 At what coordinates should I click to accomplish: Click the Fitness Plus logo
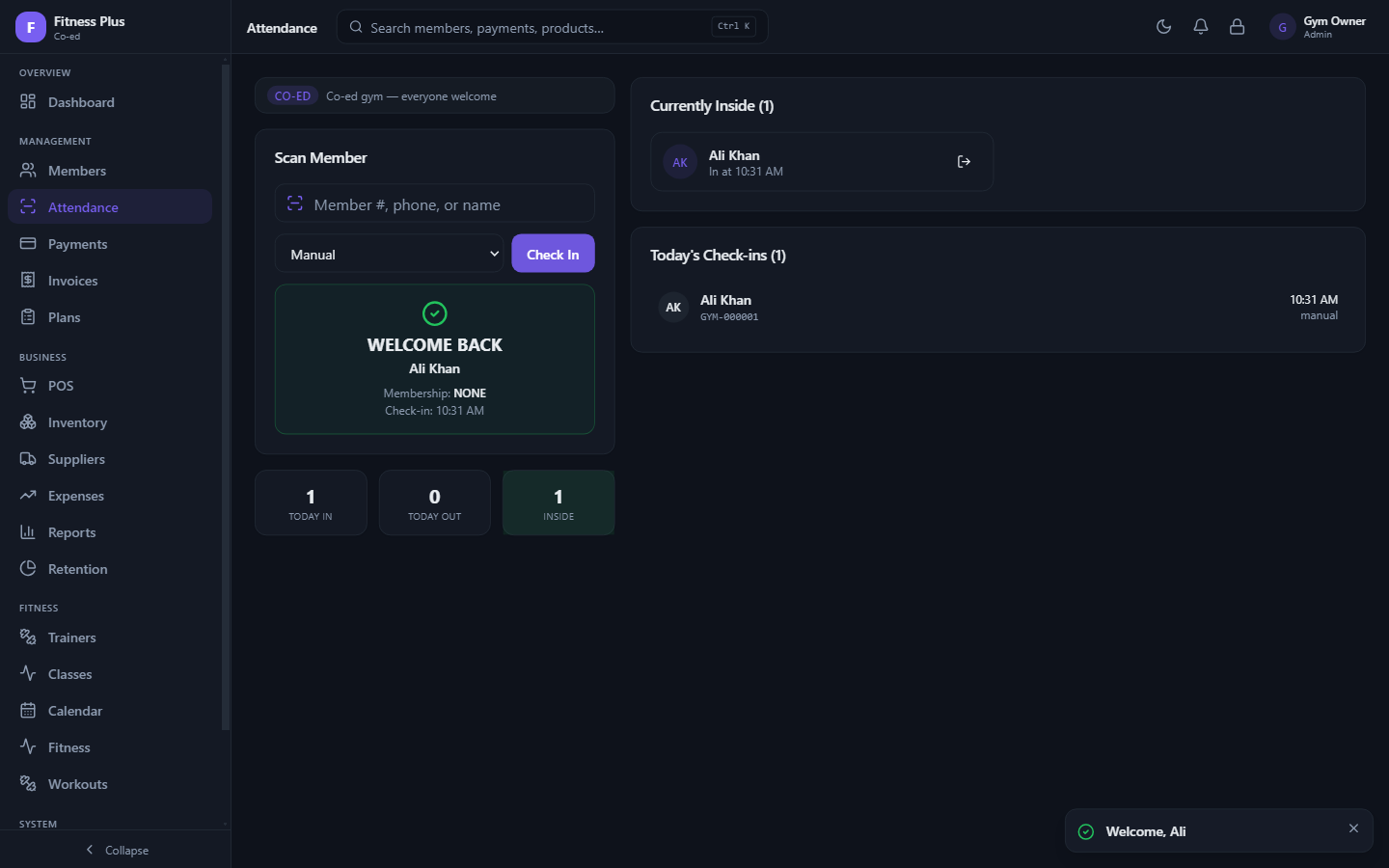(31, 27)
